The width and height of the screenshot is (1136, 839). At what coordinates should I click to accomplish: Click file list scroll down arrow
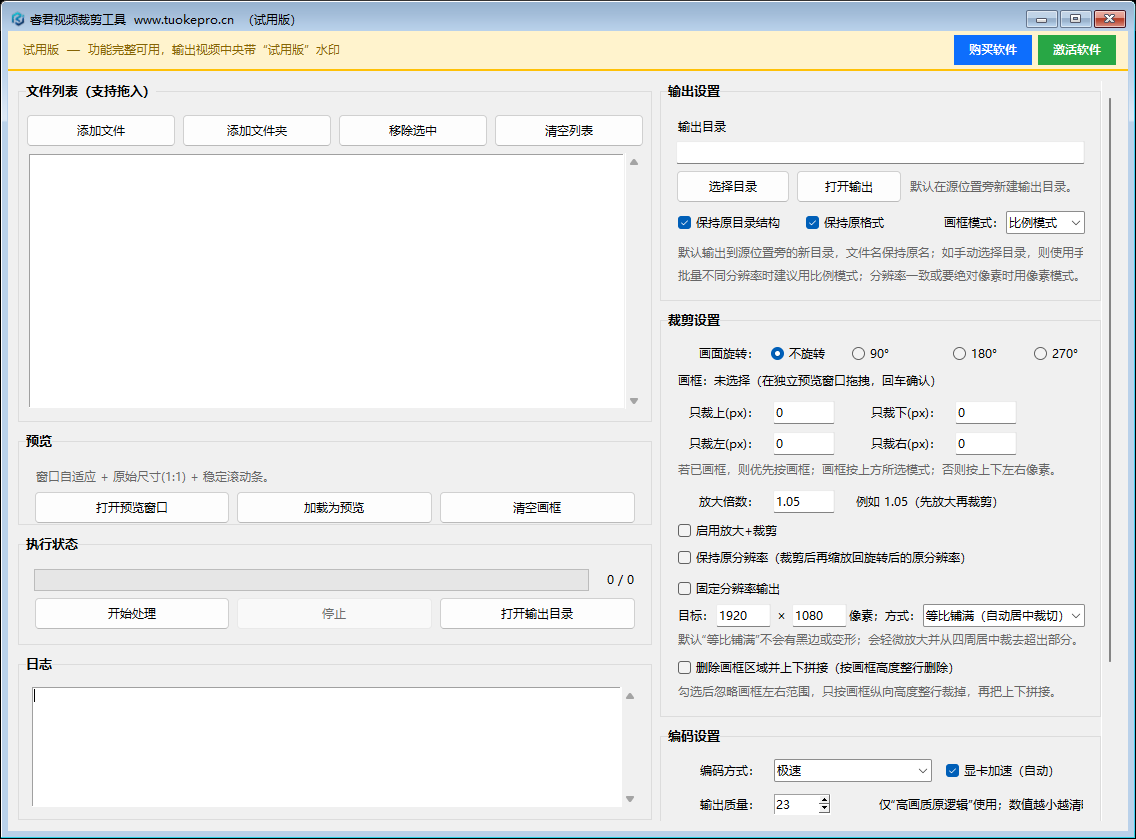point(634,401)
